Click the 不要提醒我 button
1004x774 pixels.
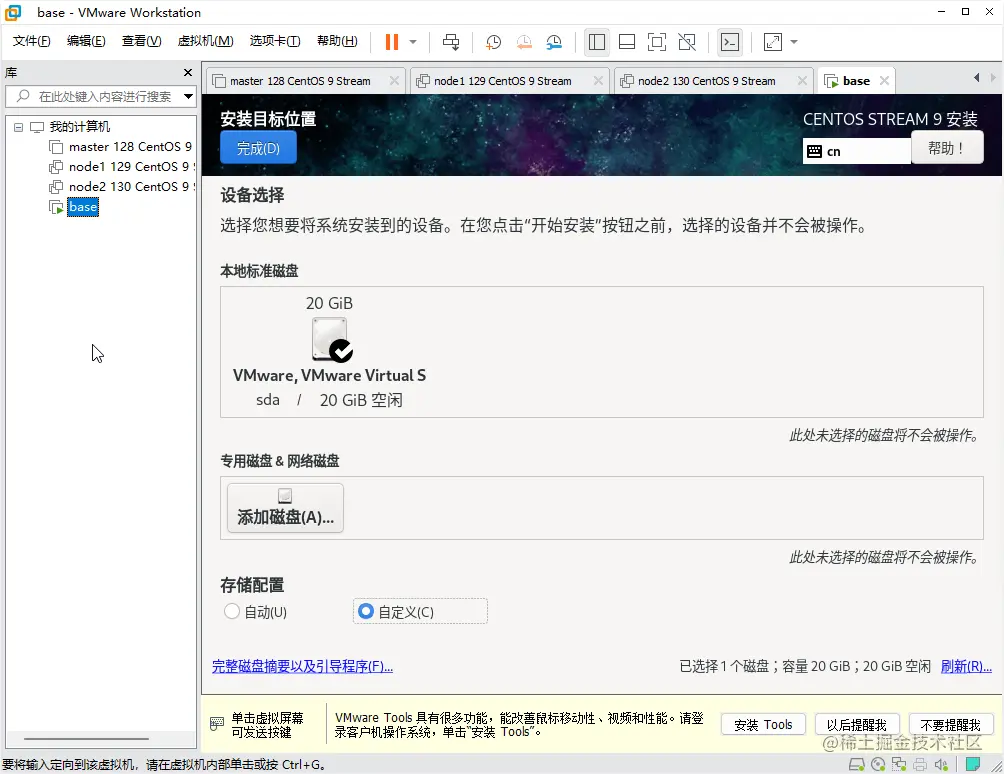950,725
